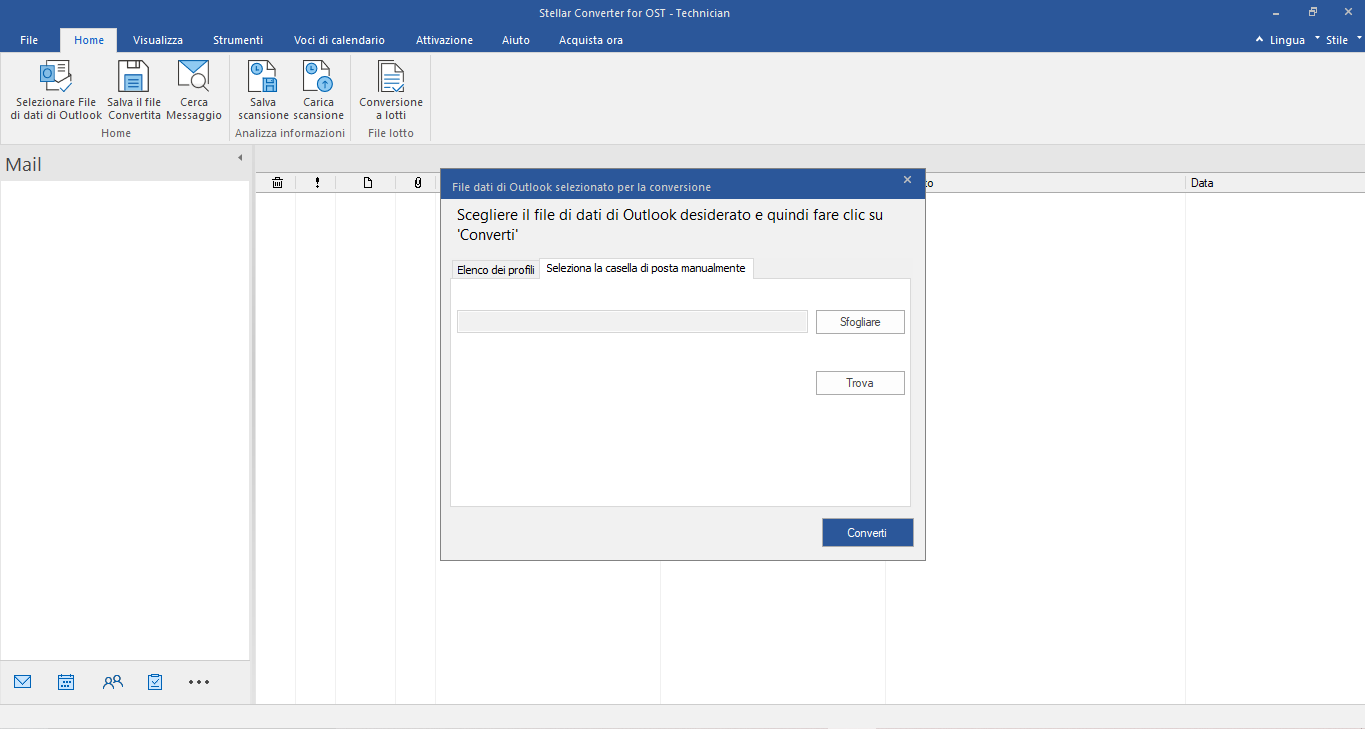Switch to Elenco dei profili tab

[496, 270]
